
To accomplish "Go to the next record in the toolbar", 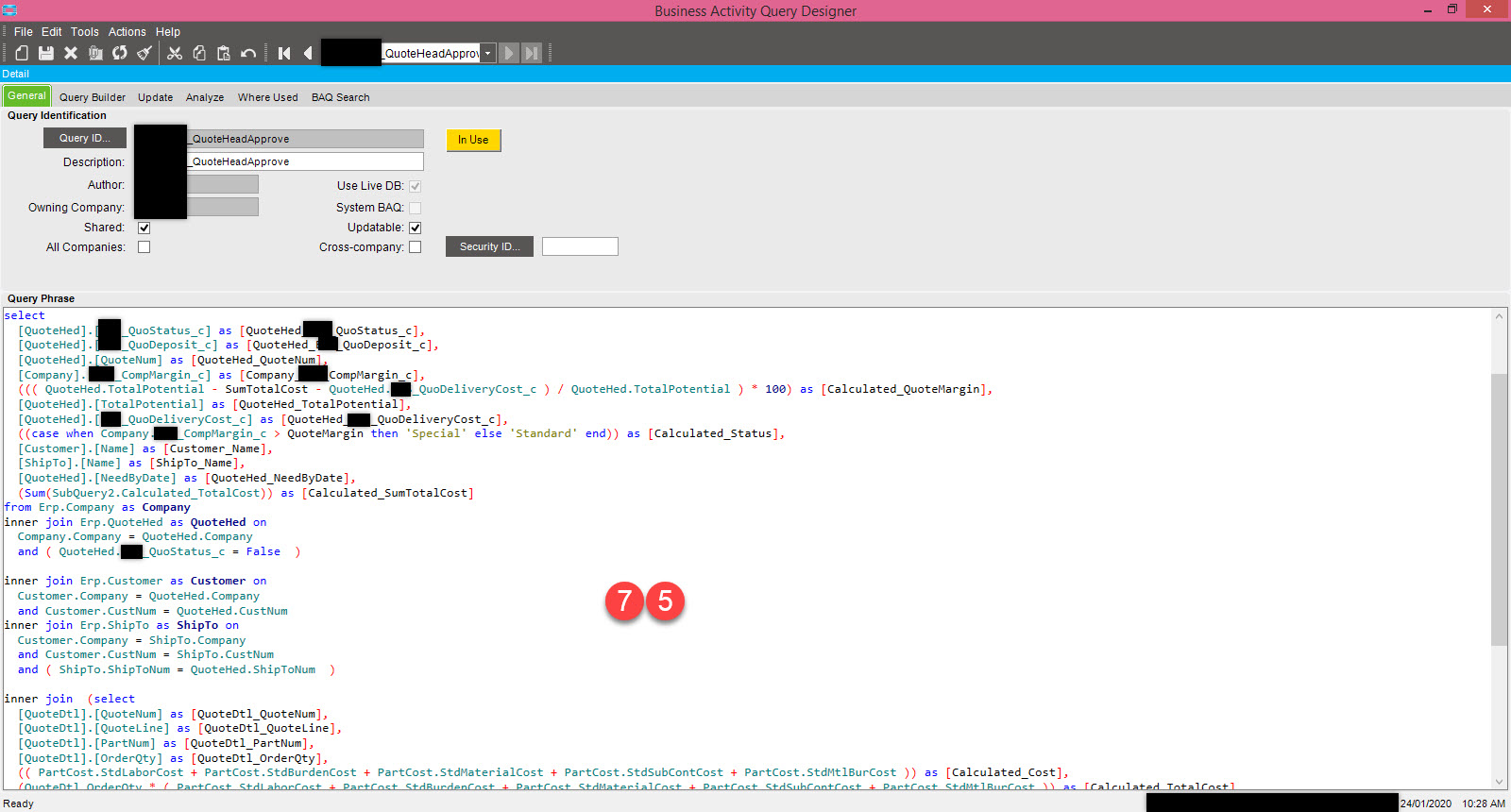I will 508,53.
